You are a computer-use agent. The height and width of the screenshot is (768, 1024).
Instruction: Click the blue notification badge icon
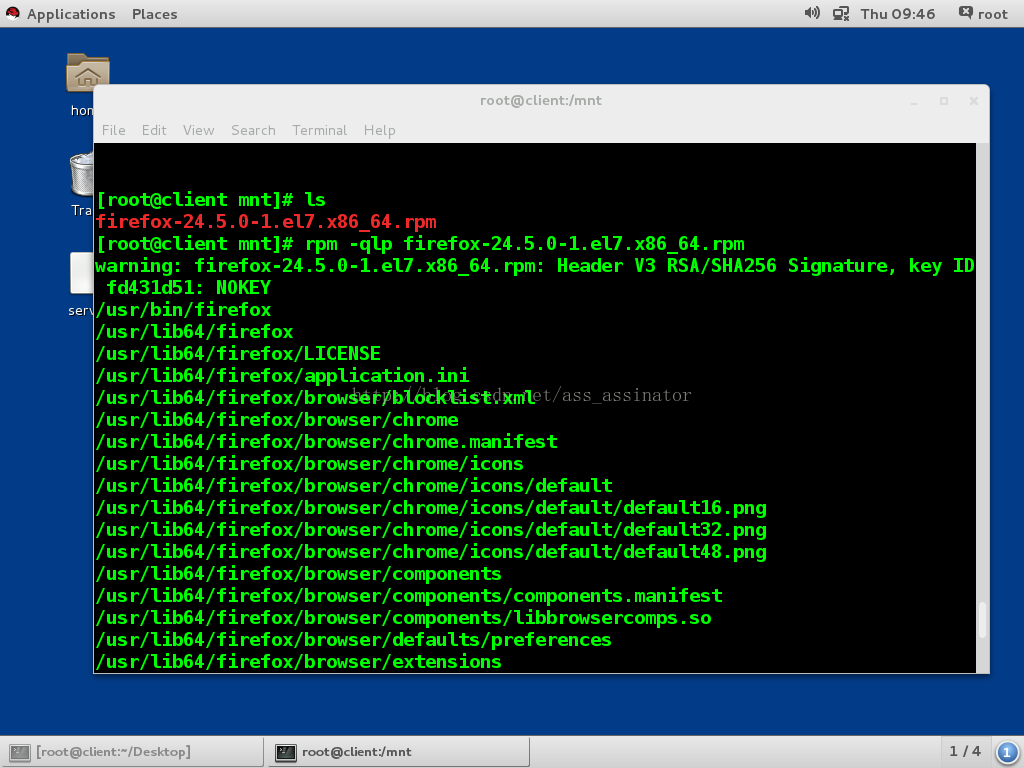pyautogui.click(x=1006, y=752)
